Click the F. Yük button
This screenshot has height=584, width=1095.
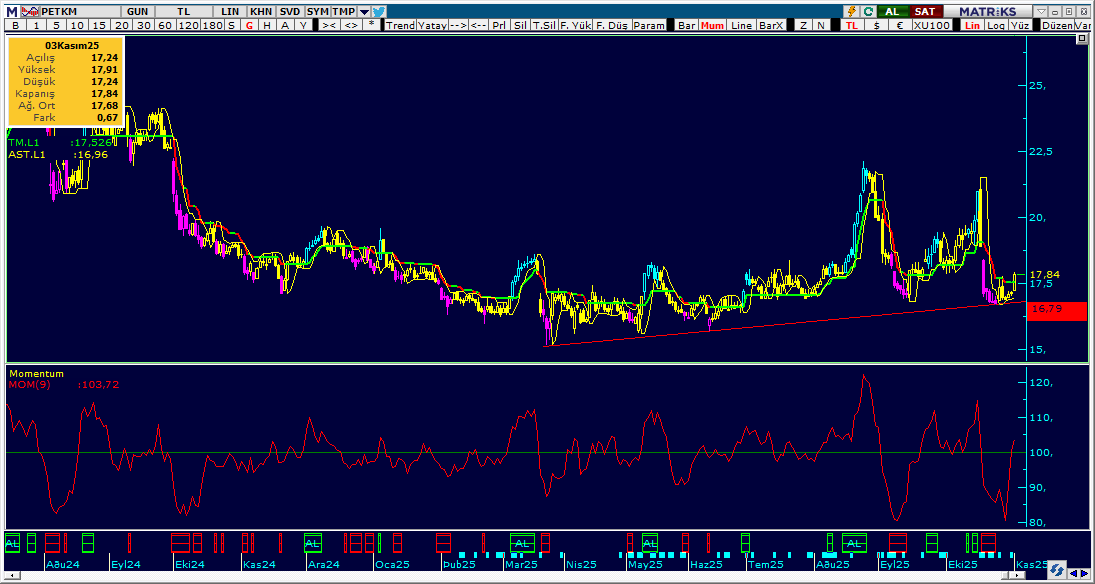point(575,24)
